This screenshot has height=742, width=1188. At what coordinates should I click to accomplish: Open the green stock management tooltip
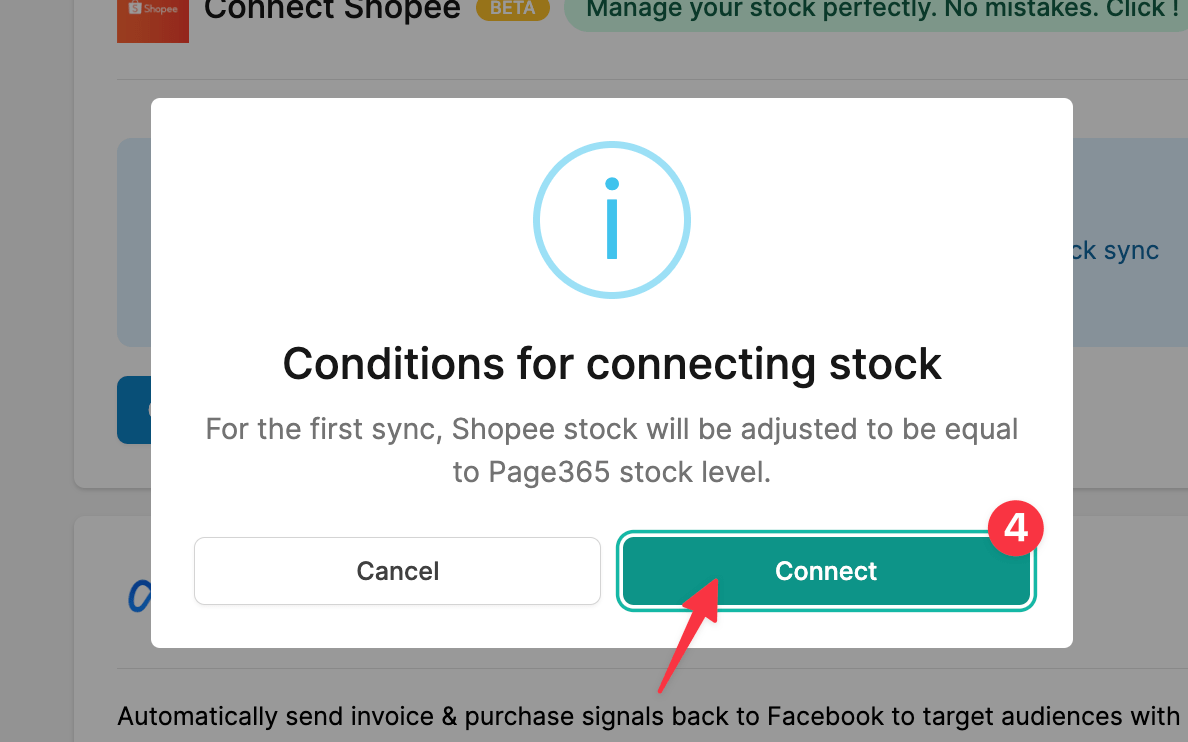(x=880, y=10)
